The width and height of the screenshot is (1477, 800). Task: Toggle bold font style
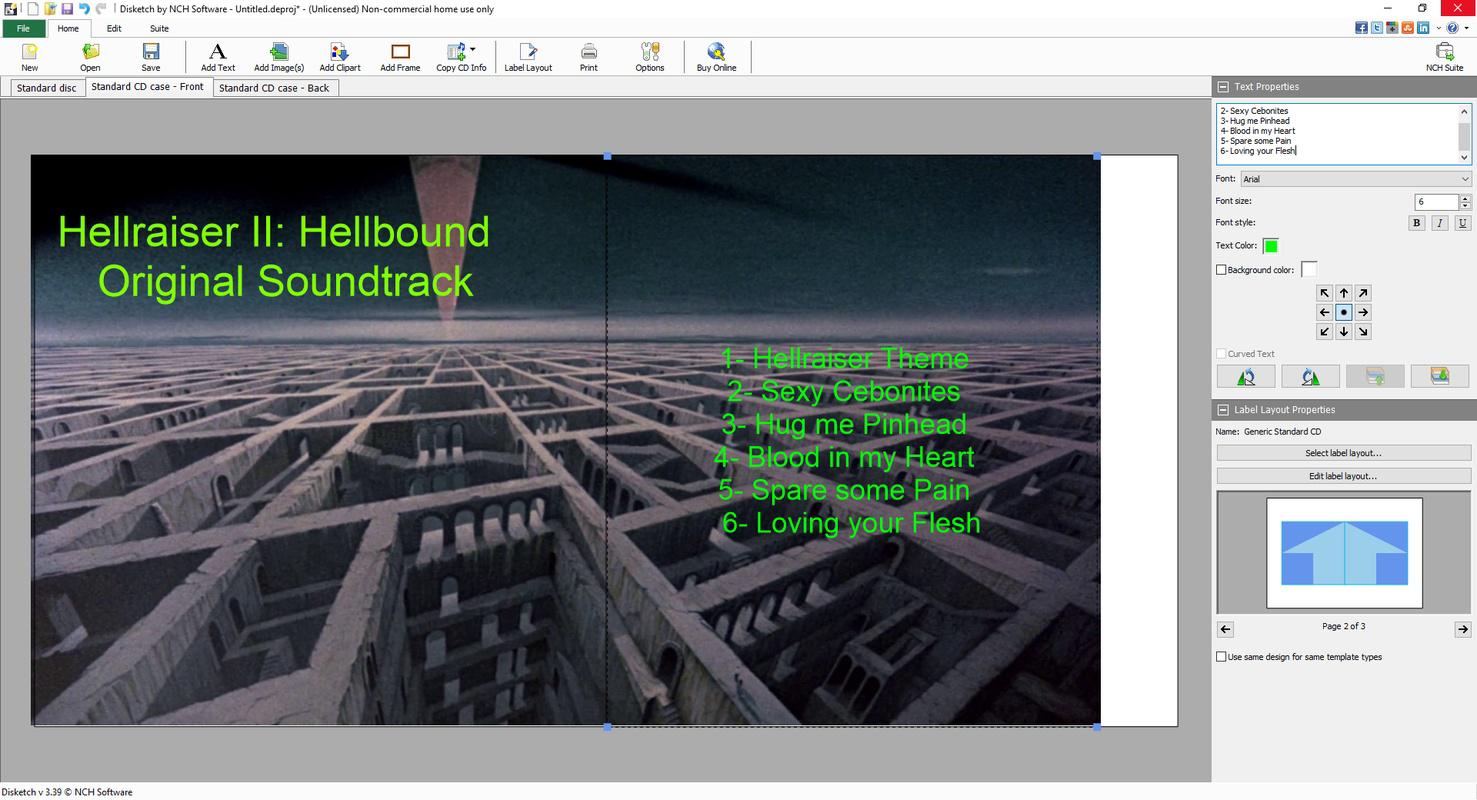1416,223
